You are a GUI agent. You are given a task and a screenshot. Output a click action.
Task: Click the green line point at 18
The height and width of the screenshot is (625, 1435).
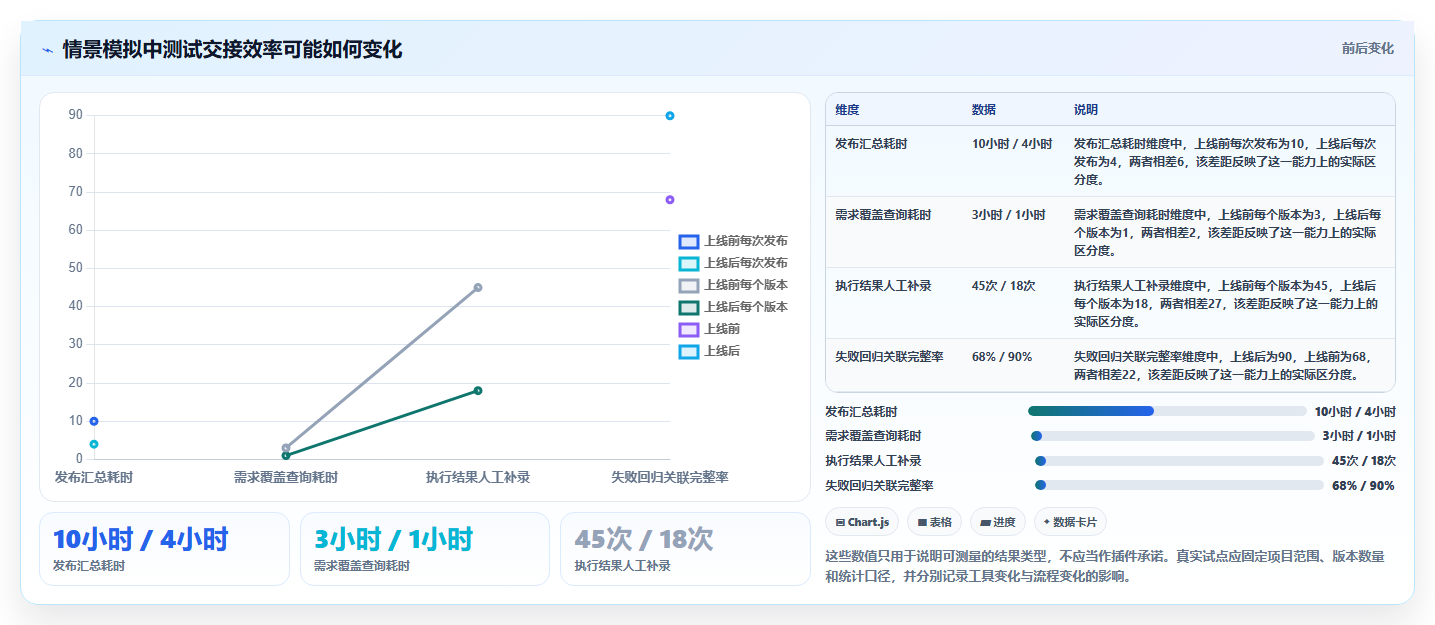point(478,391)
